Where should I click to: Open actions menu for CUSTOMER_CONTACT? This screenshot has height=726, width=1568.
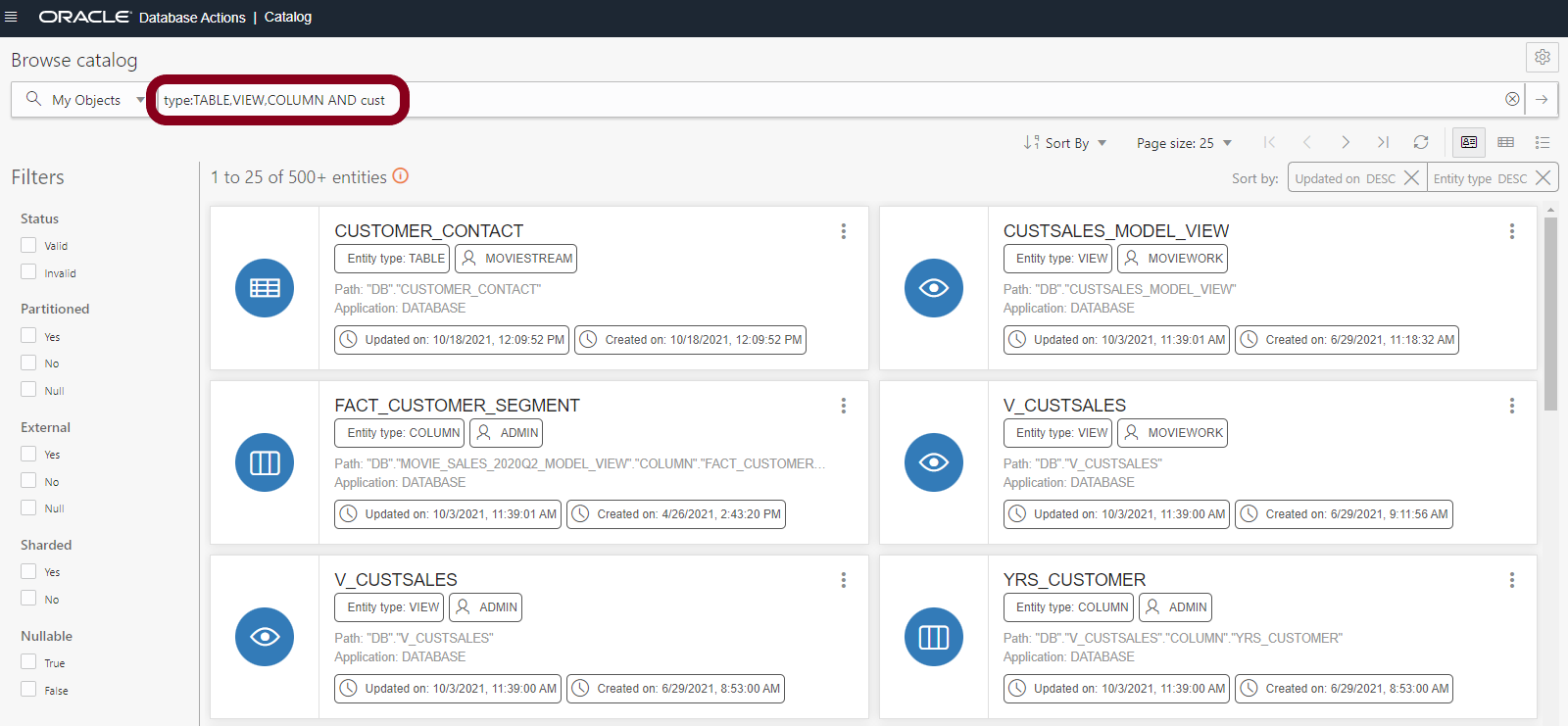[x=843, y=231]
